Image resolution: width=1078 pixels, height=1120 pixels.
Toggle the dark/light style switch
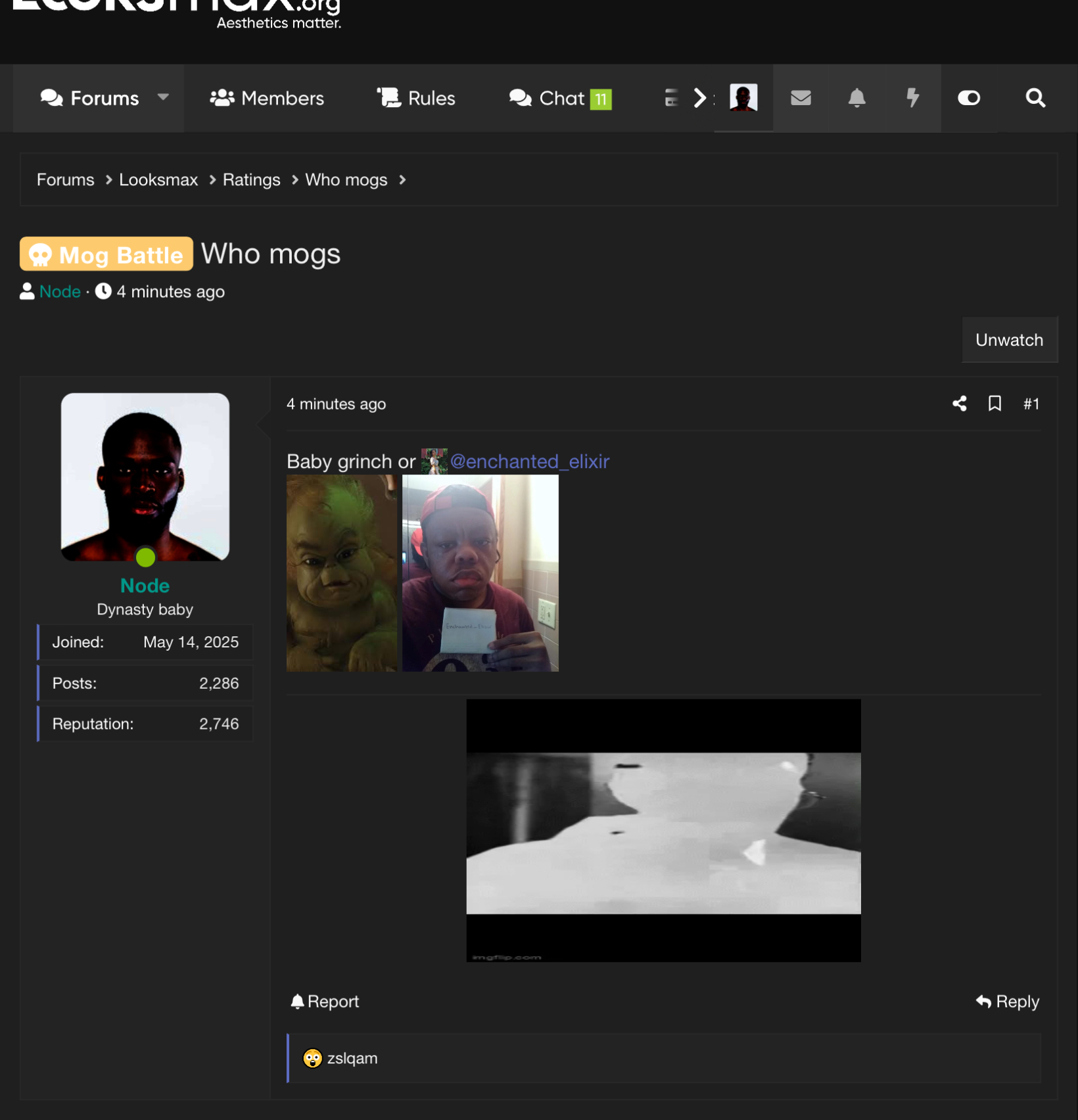pos(969,98)
